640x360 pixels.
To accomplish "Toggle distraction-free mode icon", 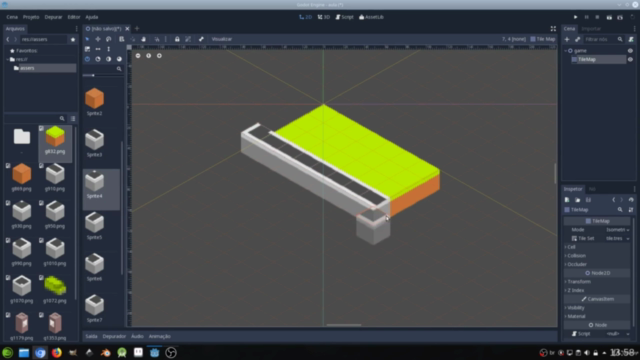I will [x=553, y=29].
